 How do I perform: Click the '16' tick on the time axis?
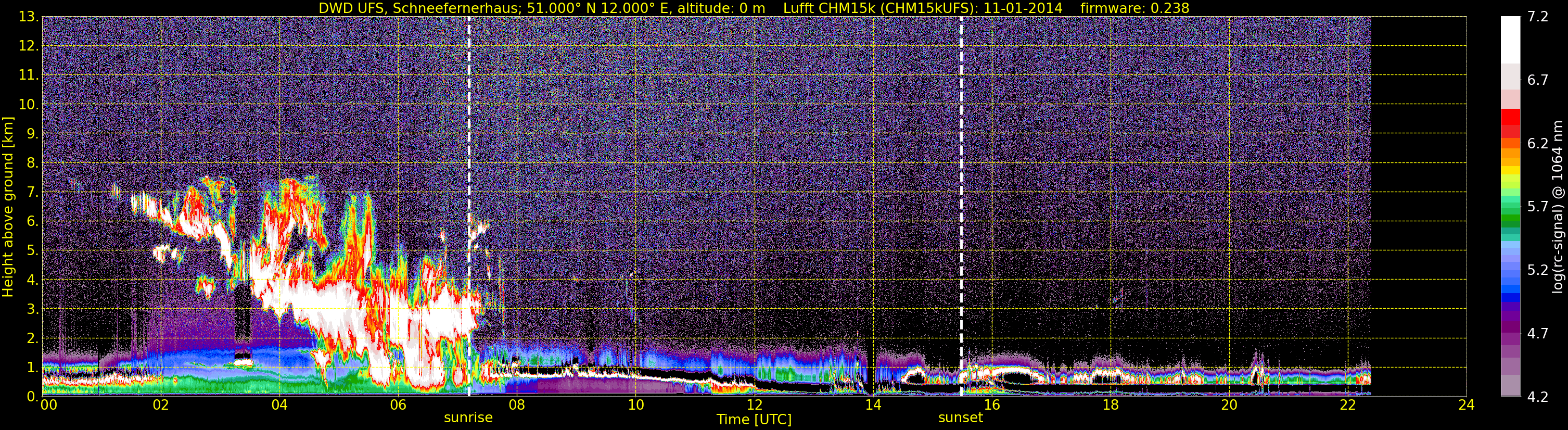coord(991,406)
